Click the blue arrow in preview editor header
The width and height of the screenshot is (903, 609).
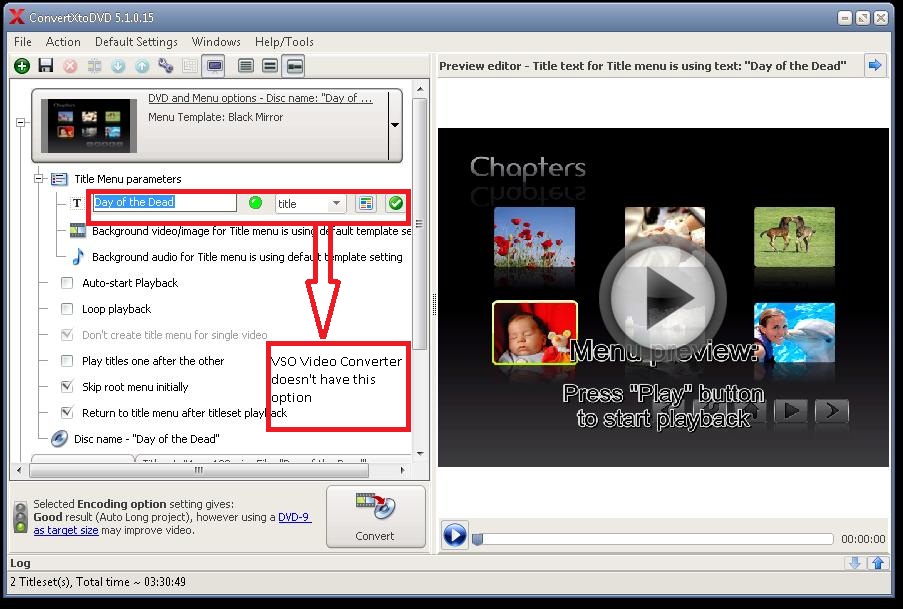click(x=875, y=65)
